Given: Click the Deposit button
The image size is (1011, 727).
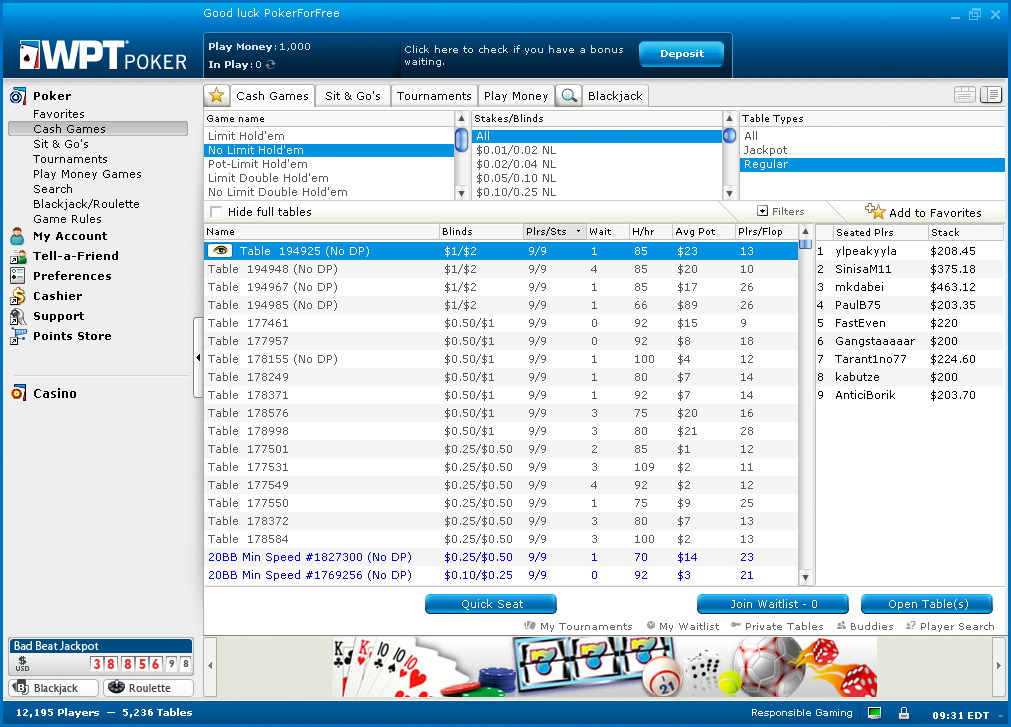Looking at the screenshot, I should pos(682,54).
